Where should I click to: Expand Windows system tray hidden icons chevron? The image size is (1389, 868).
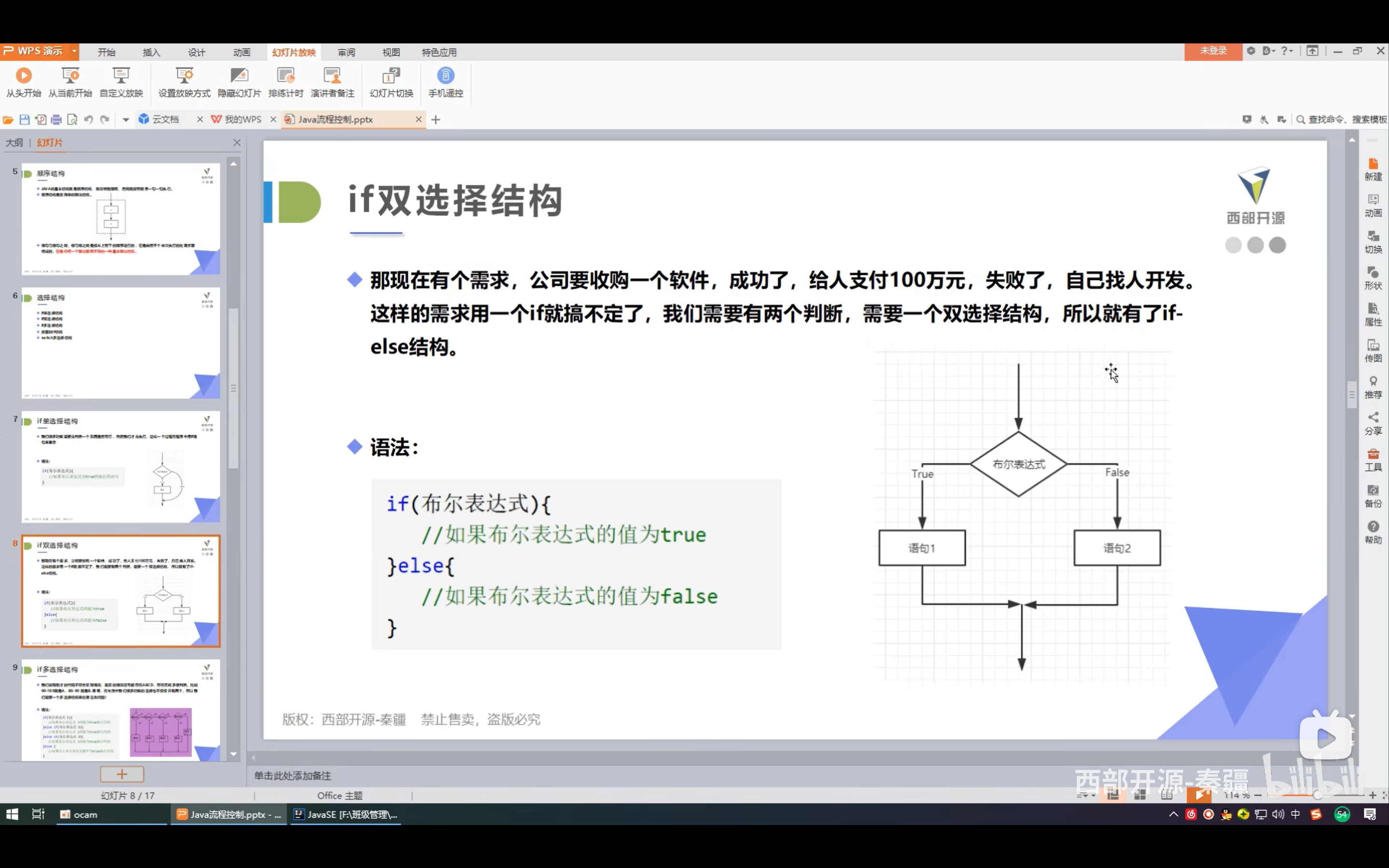(1173, 814)
